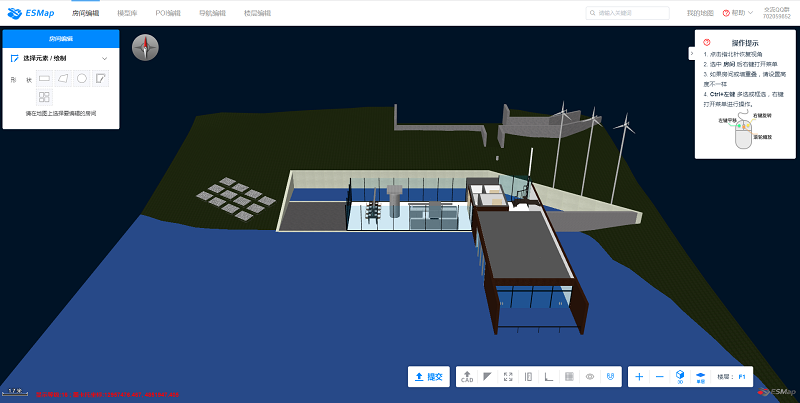Click the 提交 submit button

point(429,377)
